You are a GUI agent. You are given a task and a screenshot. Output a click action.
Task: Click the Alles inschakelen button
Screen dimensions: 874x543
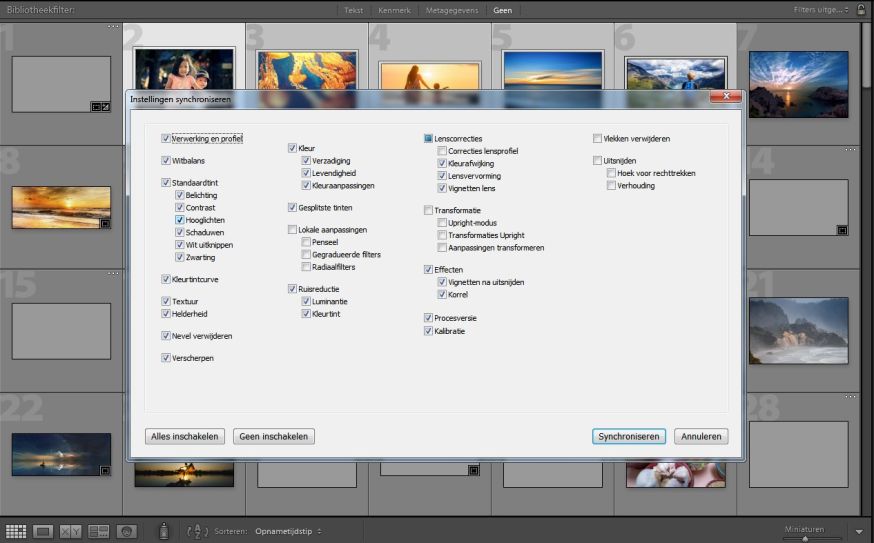(x=185, y=436)
